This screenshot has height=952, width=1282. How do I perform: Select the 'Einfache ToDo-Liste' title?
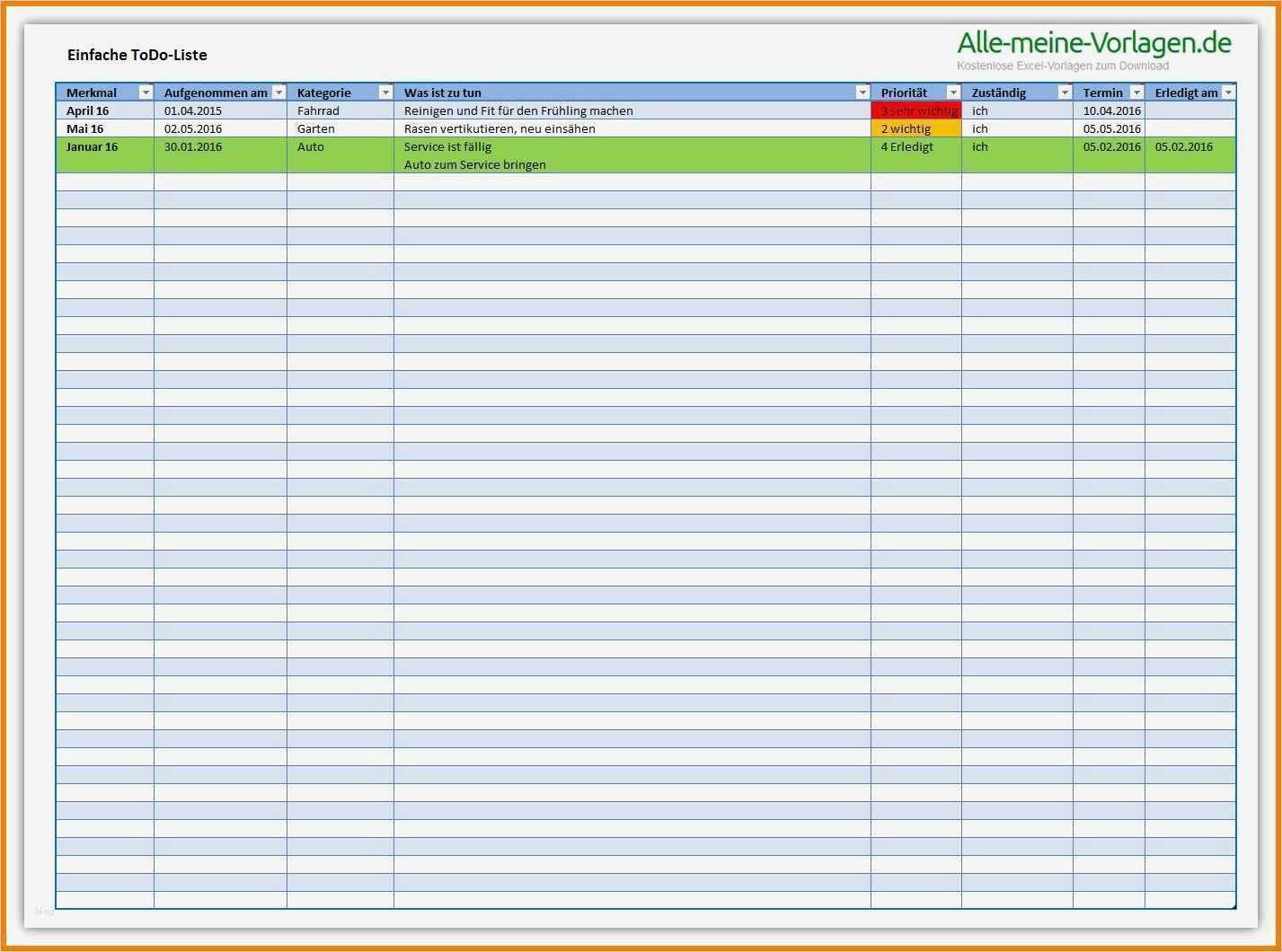tap(137, 55)
